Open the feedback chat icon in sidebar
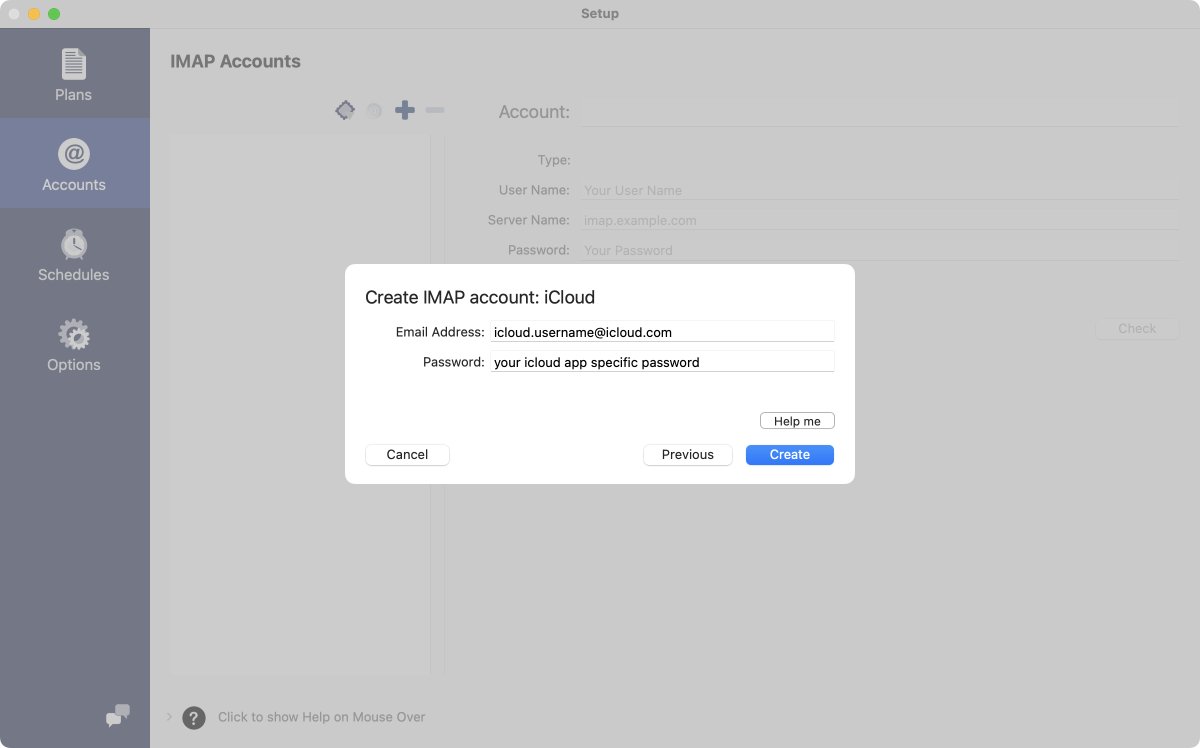Screen dimensions: 1200x748 tap(117, 716)
